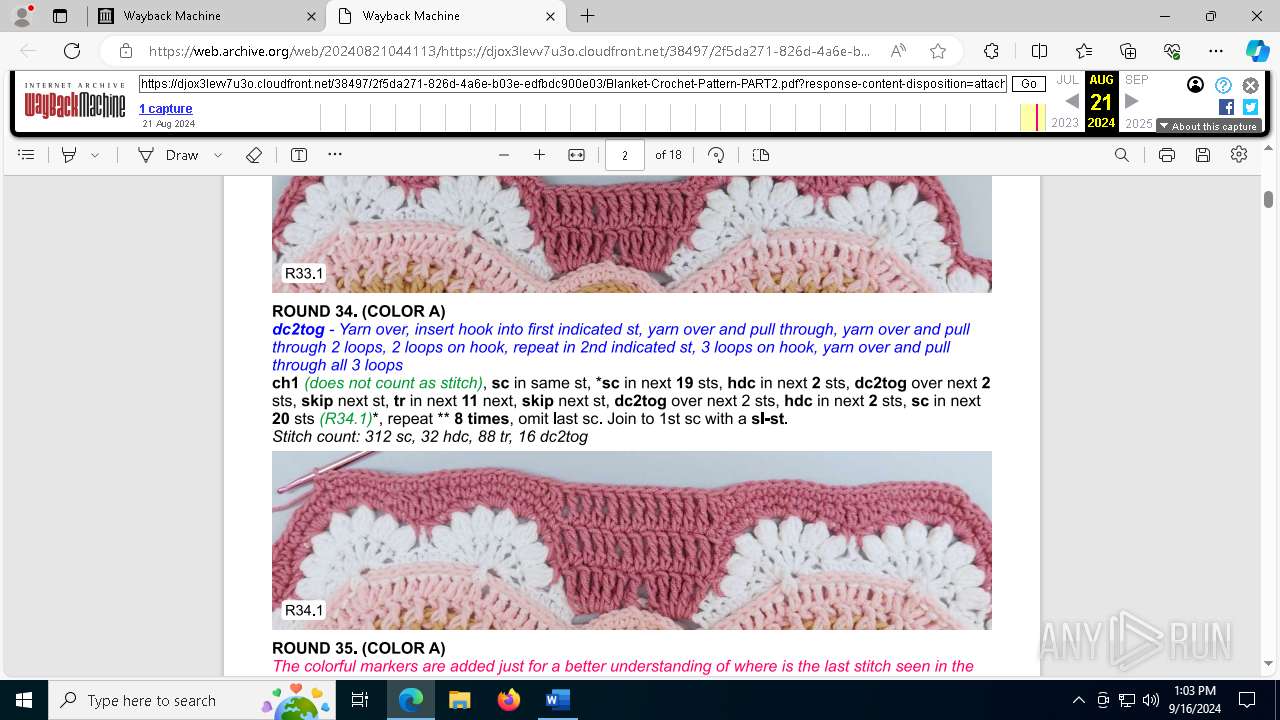This screenshot has width=1280, height=720.
Task: Switch to first Wayback Machine tab
Action: tap(206, 16)
